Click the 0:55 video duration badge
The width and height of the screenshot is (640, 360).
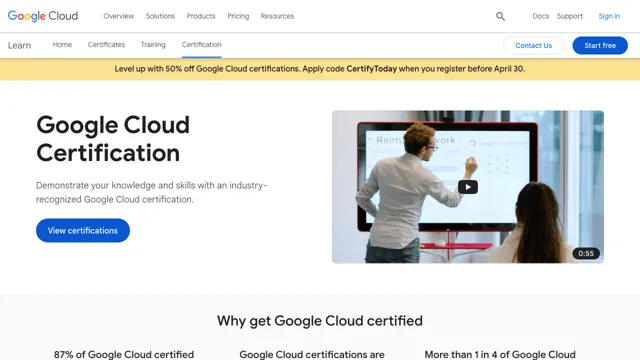pos(586,253)
